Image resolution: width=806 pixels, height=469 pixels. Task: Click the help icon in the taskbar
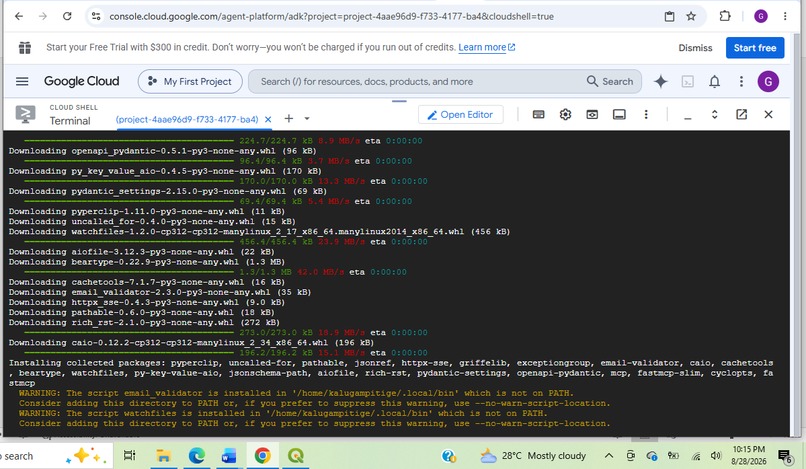448,456
